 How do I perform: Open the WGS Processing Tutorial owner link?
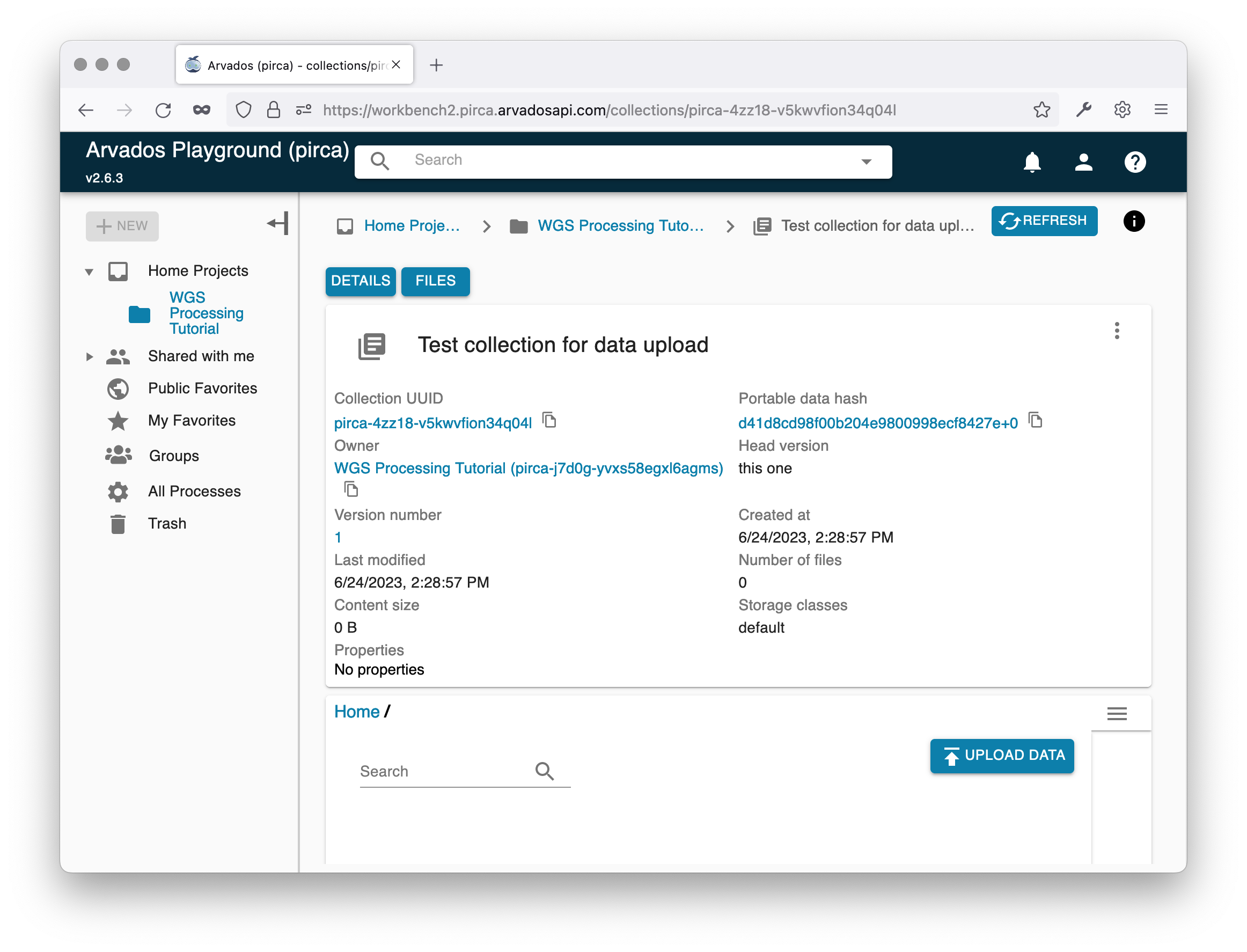click(x=529, y=468)
